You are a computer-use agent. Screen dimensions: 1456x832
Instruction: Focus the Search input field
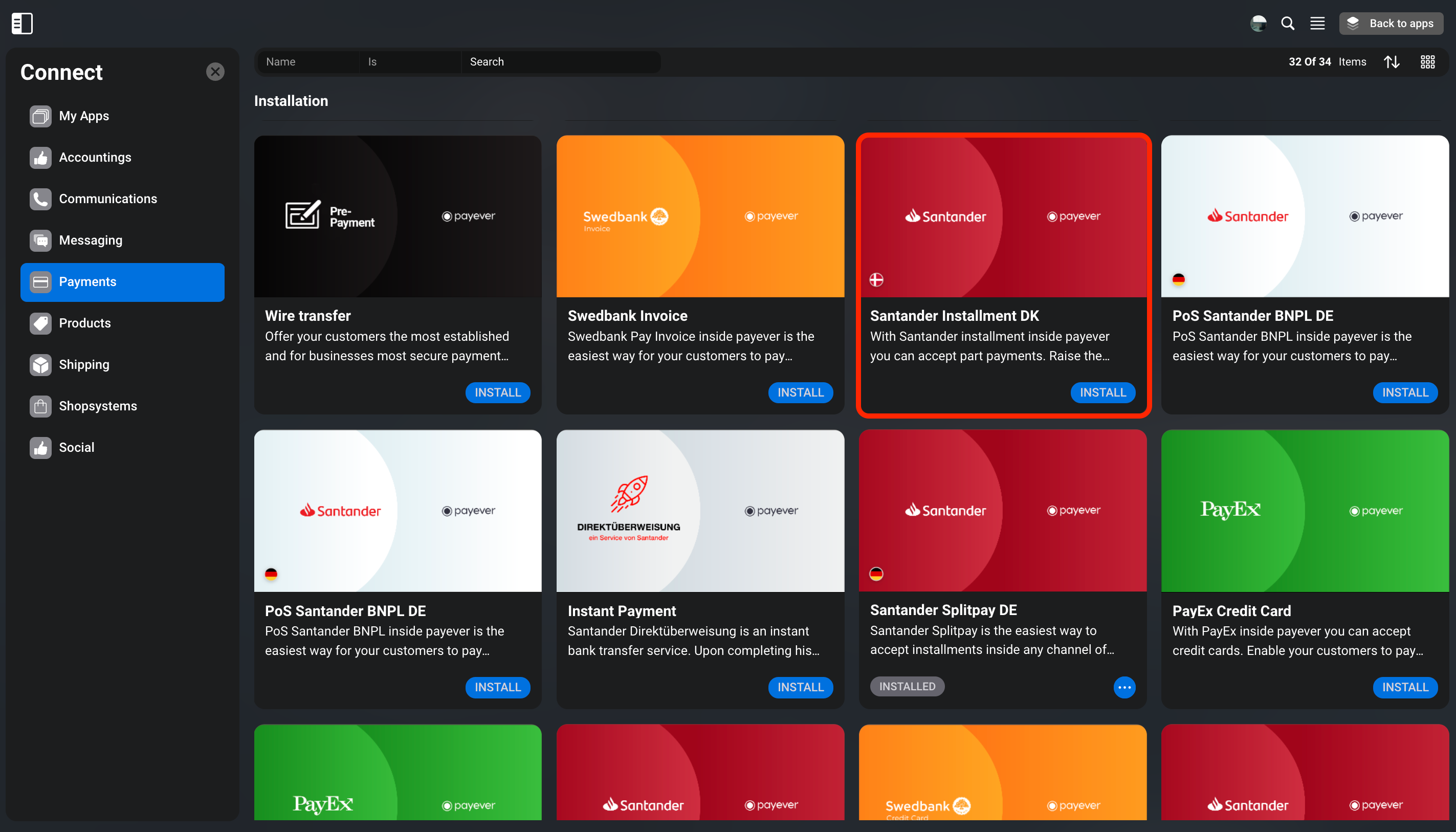[x=561, y=62]
